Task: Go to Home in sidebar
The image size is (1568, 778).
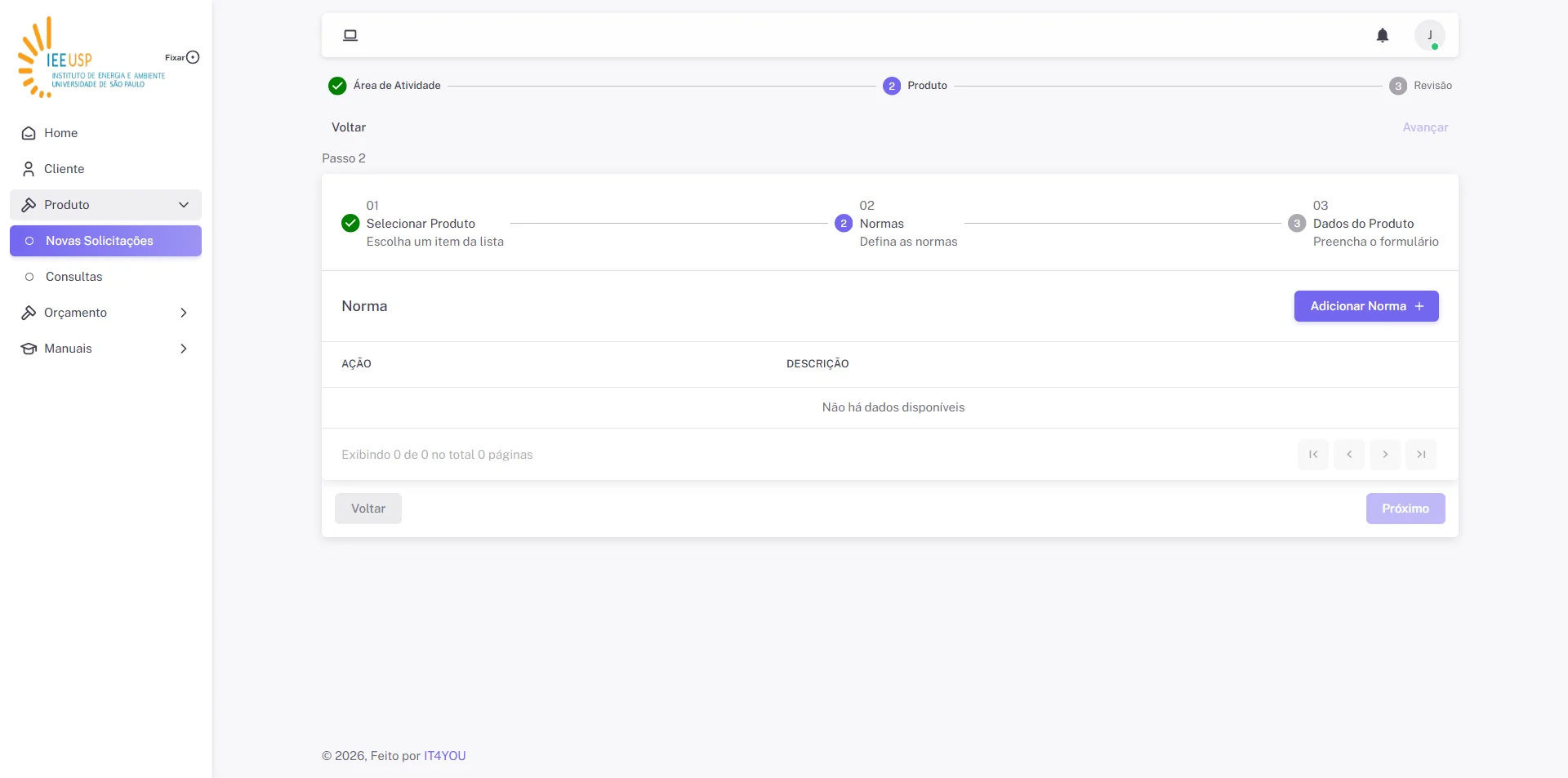Action: 105,133
